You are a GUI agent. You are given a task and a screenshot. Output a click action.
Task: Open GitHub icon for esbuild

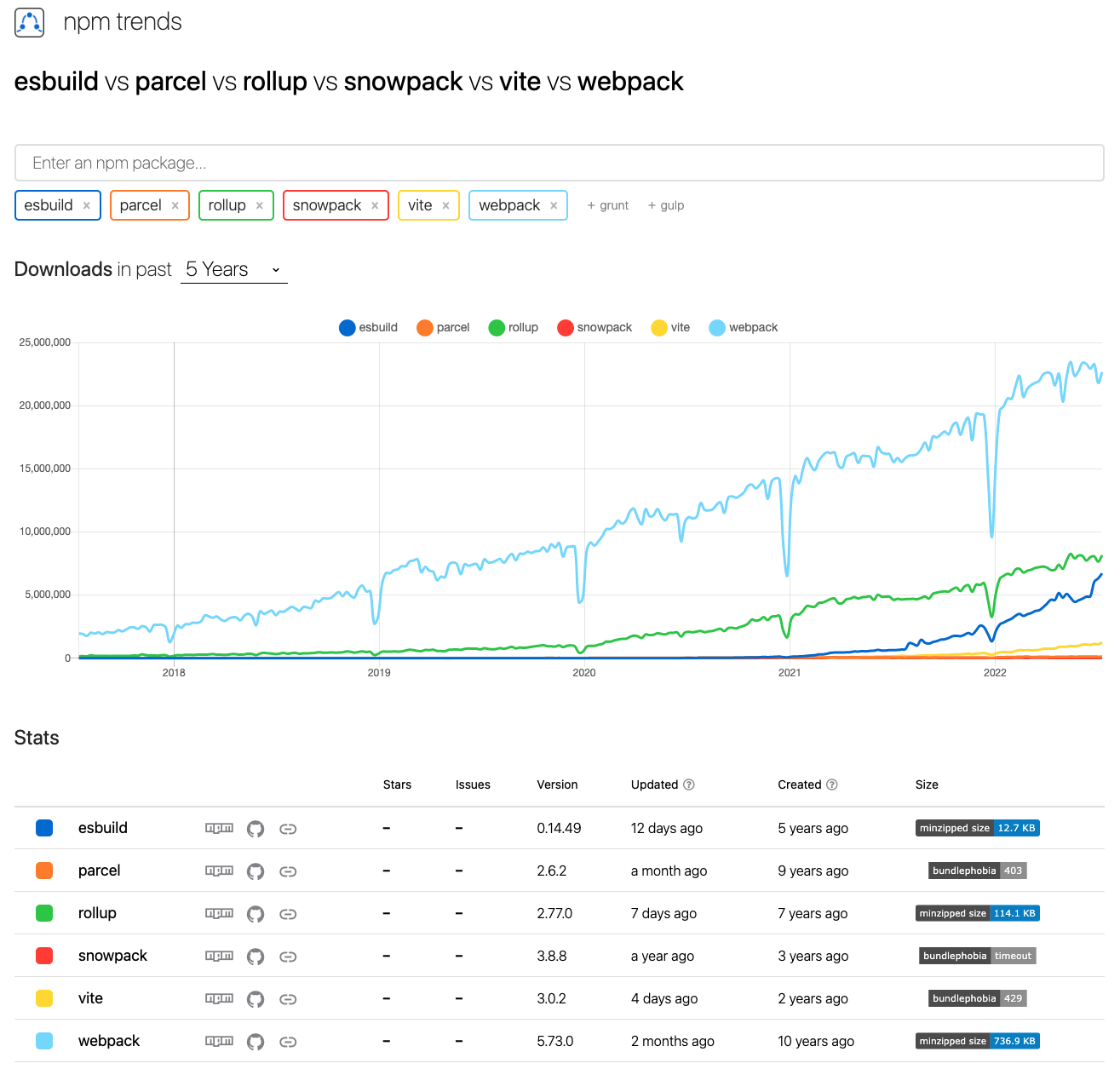pos(256,829)
